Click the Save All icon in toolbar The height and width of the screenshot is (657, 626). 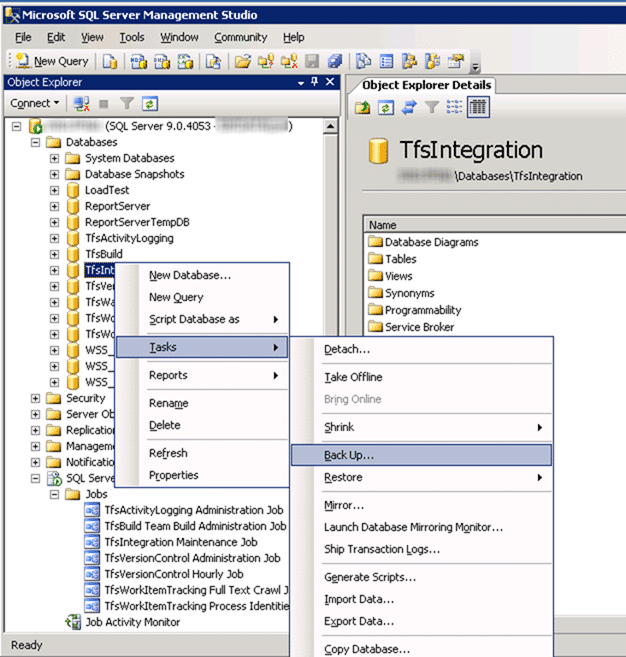(x=334, y=61)
